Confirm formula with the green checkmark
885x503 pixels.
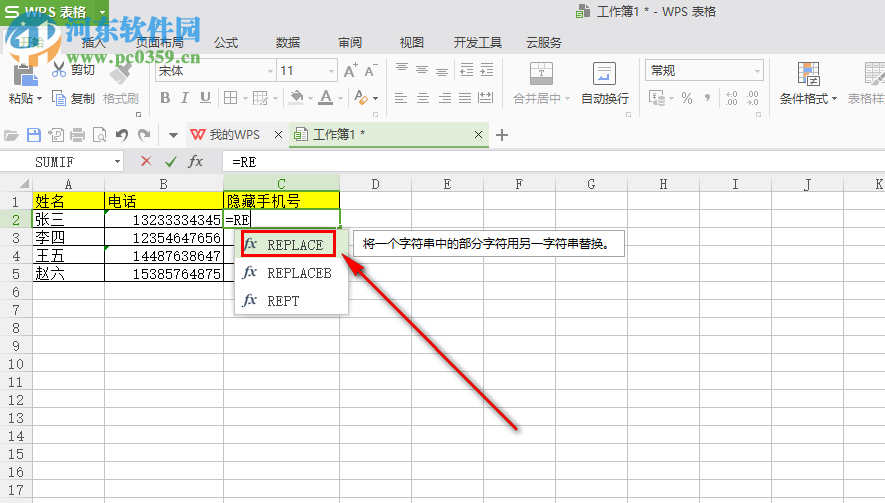point(171,161)
